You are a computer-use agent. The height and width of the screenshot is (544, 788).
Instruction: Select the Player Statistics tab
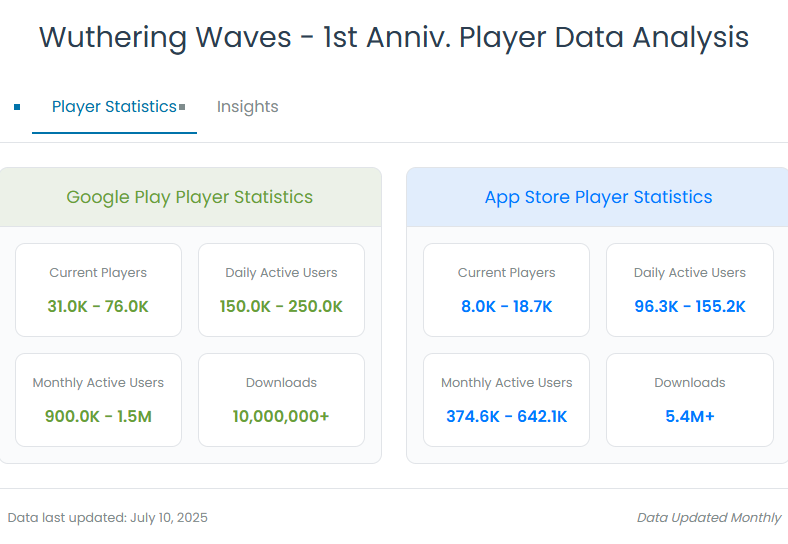point(114,107)
